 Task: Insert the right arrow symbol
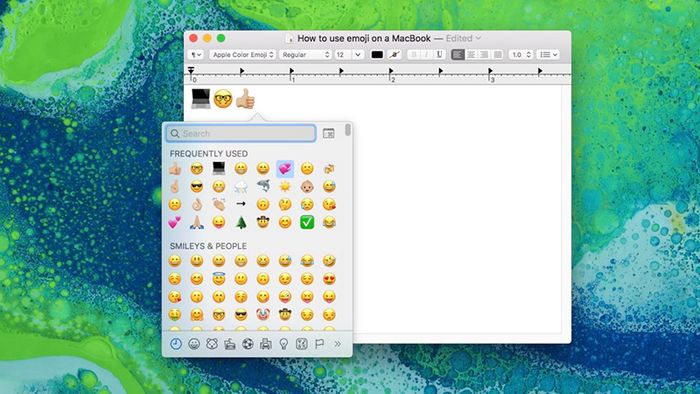(241, 204)
